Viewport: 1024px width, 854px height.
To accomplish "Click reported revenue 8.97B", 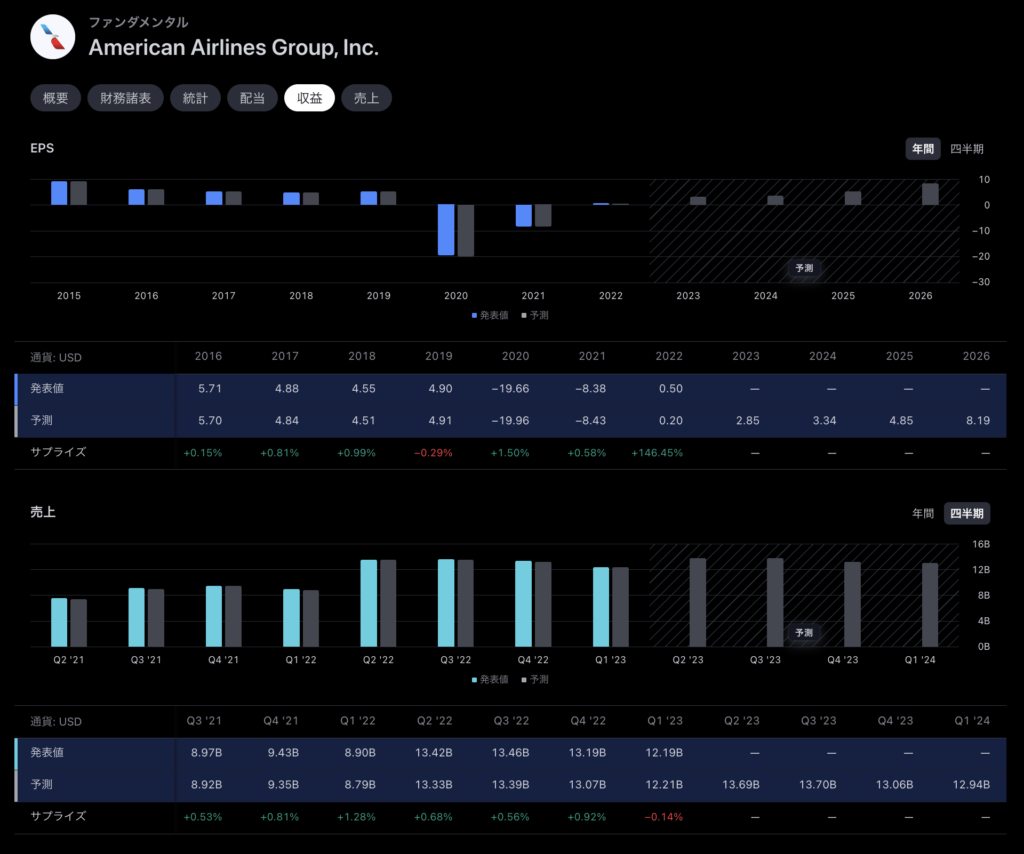I will coord(206,753).
